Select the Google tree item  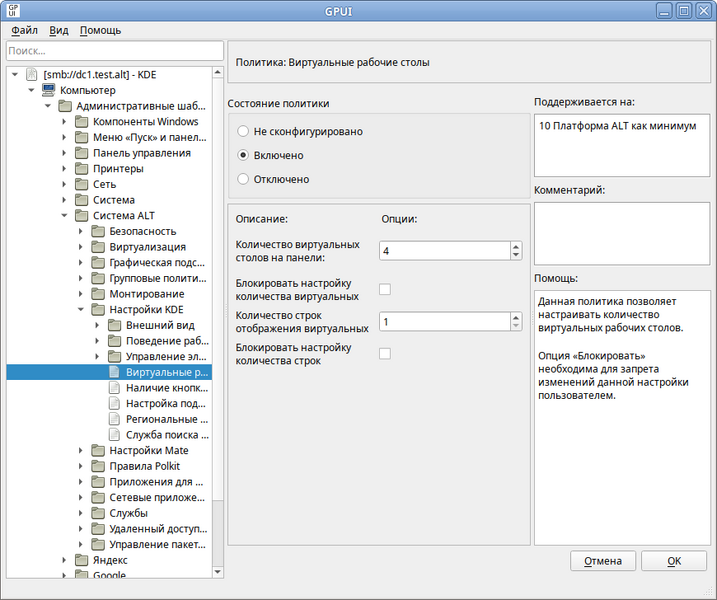click(109, 574)
